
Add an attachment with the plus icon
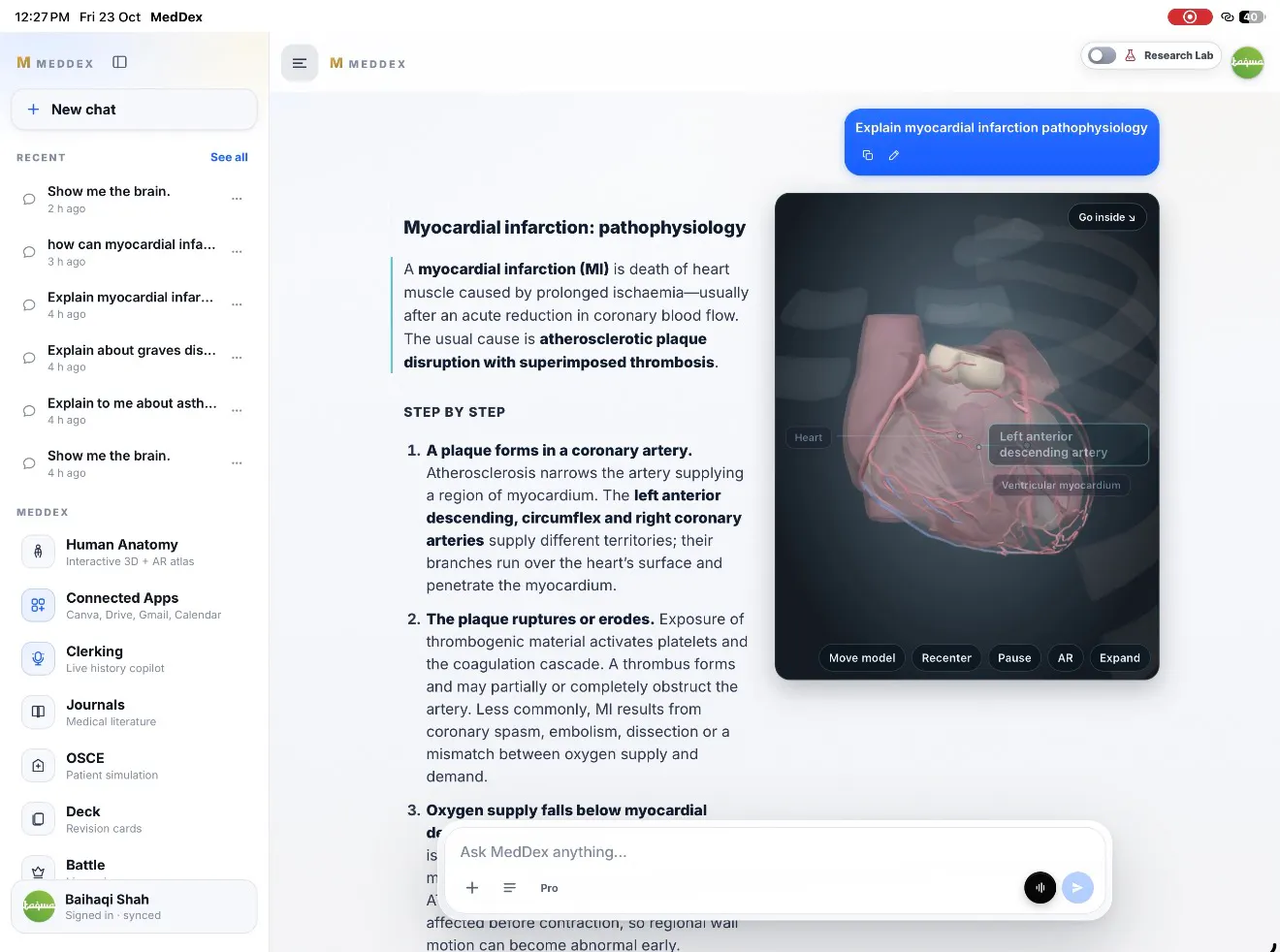tap(472, 888)
